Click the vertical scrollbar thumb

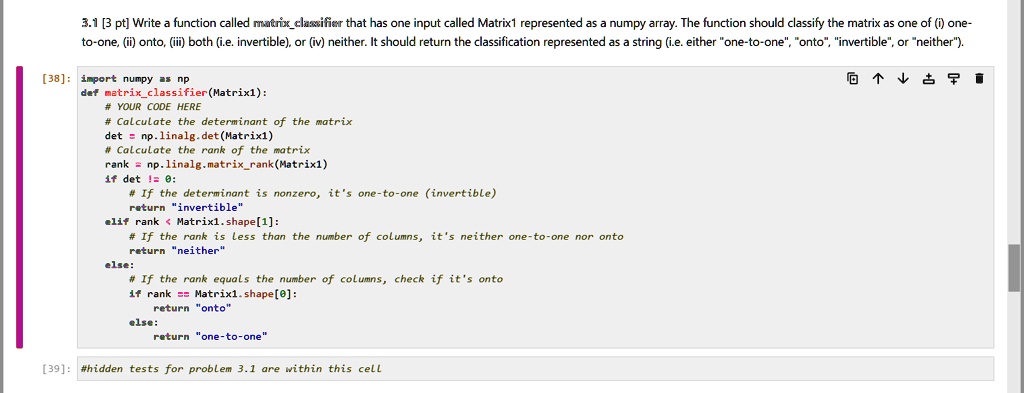1014,268
